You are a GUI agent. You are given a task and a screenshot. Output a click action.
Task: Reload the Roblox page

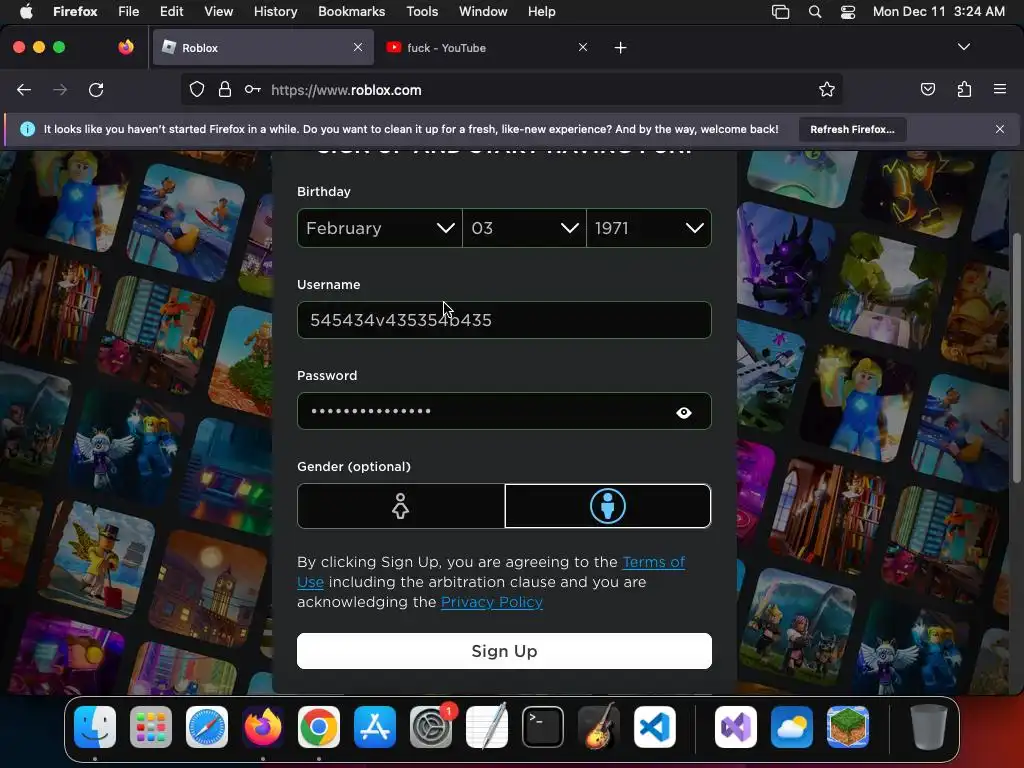(x=96, y=89)
